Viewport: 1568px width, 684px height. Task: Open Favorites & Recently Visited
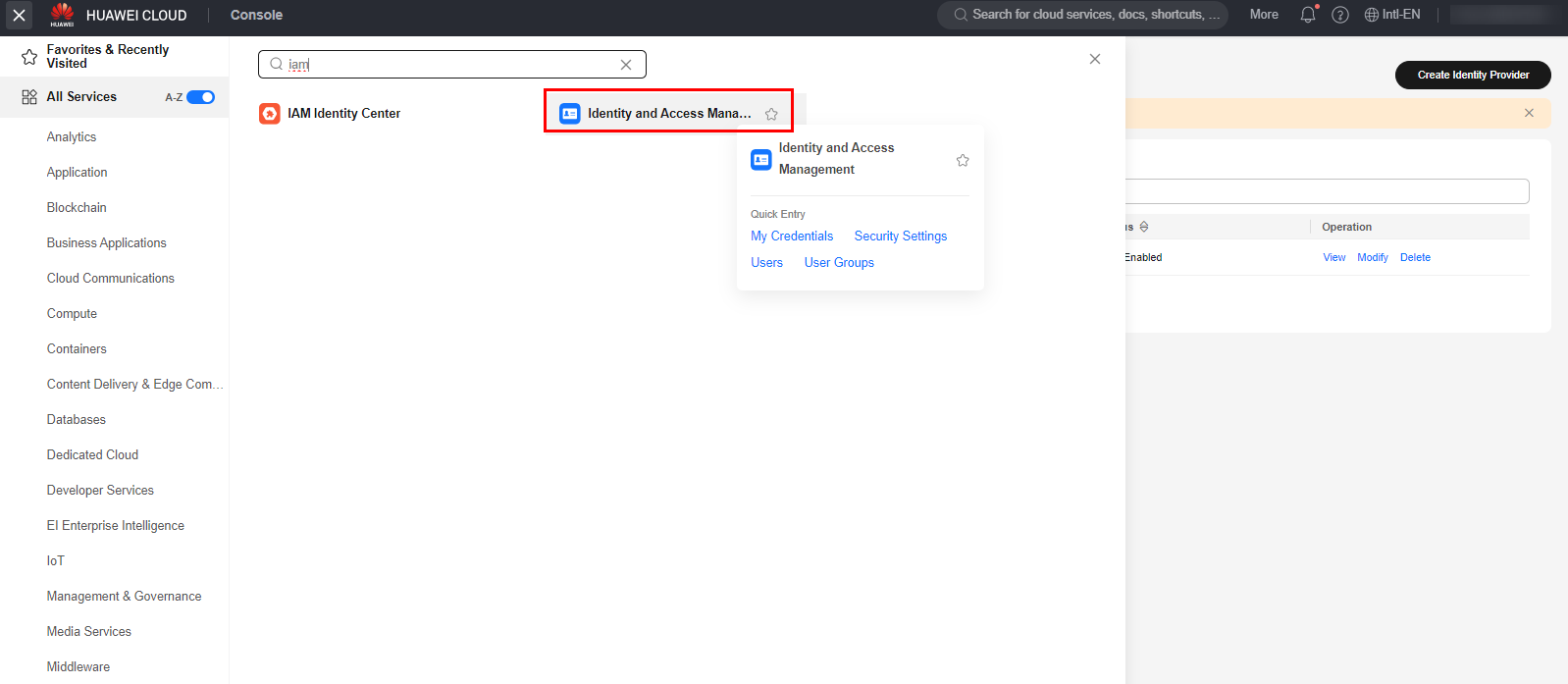click(x=107, y=57)
